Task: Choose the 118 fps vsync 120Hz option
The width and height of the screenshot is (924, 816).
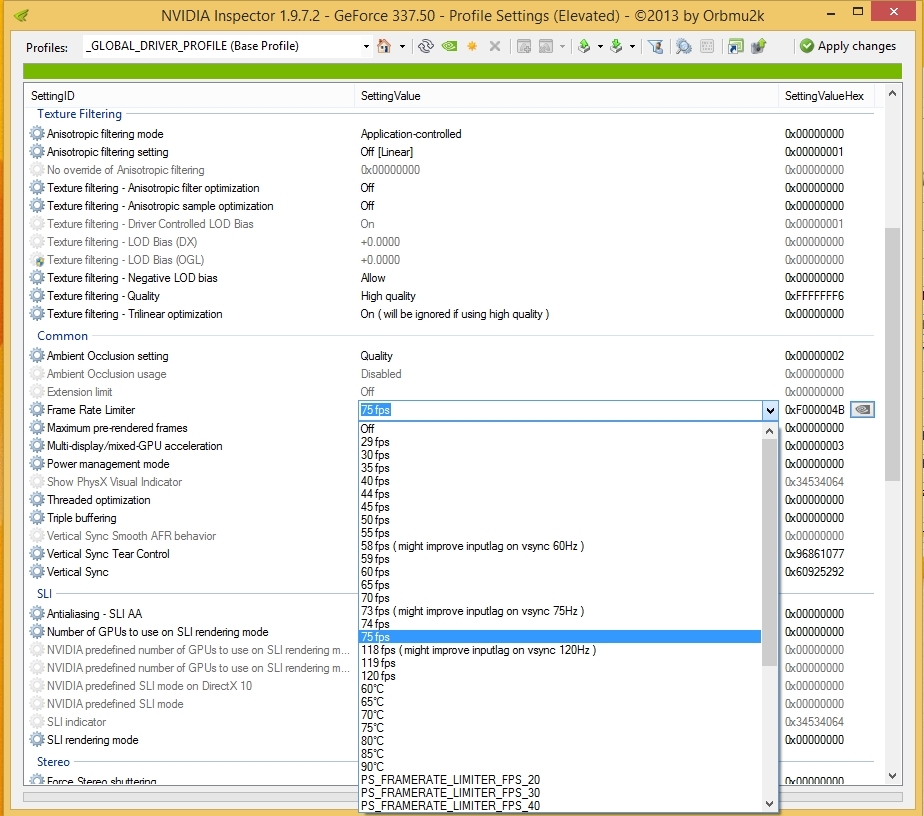Action: coord(560,650)
